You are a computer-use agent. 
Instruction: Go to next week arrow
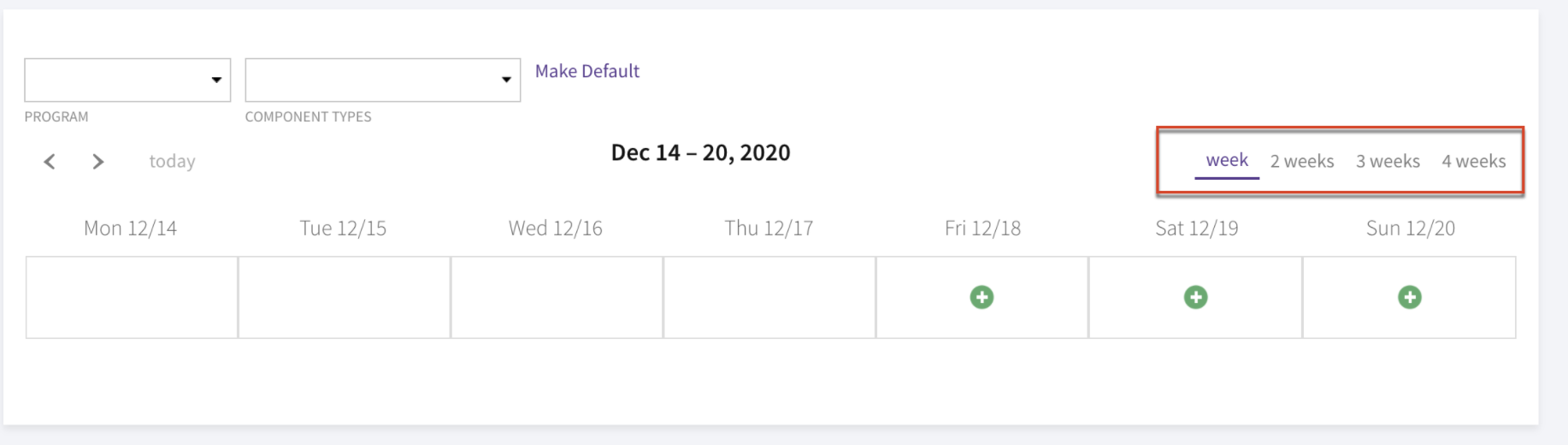[x=97, y=161]
